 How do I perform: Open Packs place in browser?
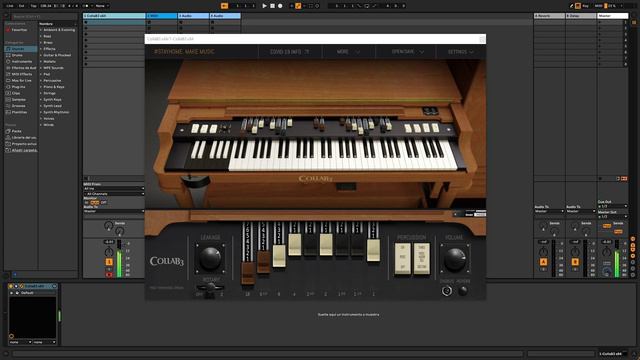(20, 131)
